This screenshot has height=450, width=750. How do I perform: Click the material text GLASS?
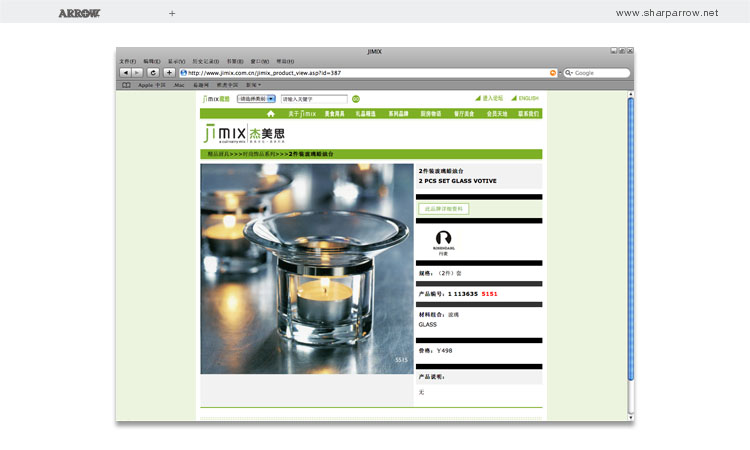pyautogui.click(x=428, y=324)
